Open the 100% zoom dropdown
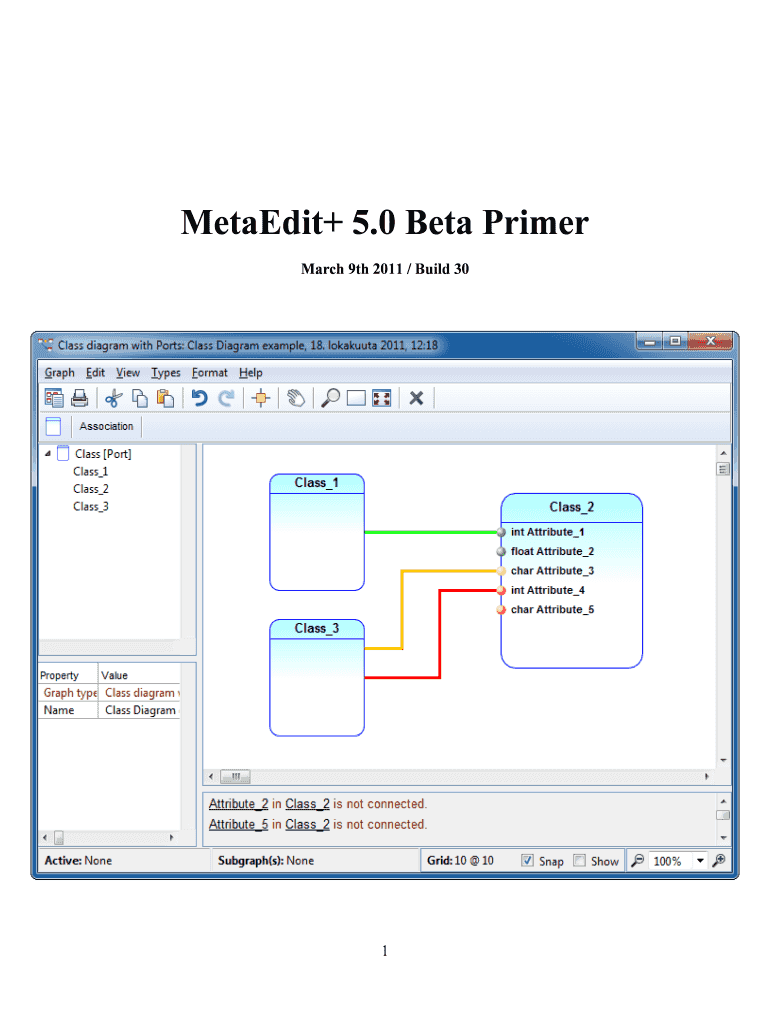 [x=699, y=860]
